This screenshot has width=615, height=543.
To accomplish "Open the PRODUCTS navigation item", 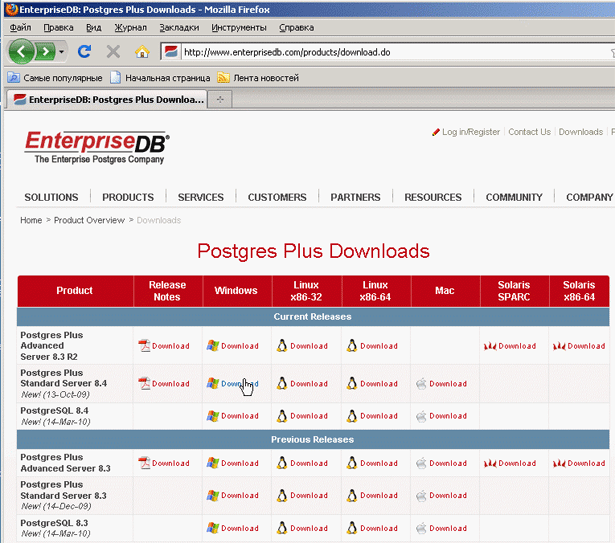I will [128, 197].
